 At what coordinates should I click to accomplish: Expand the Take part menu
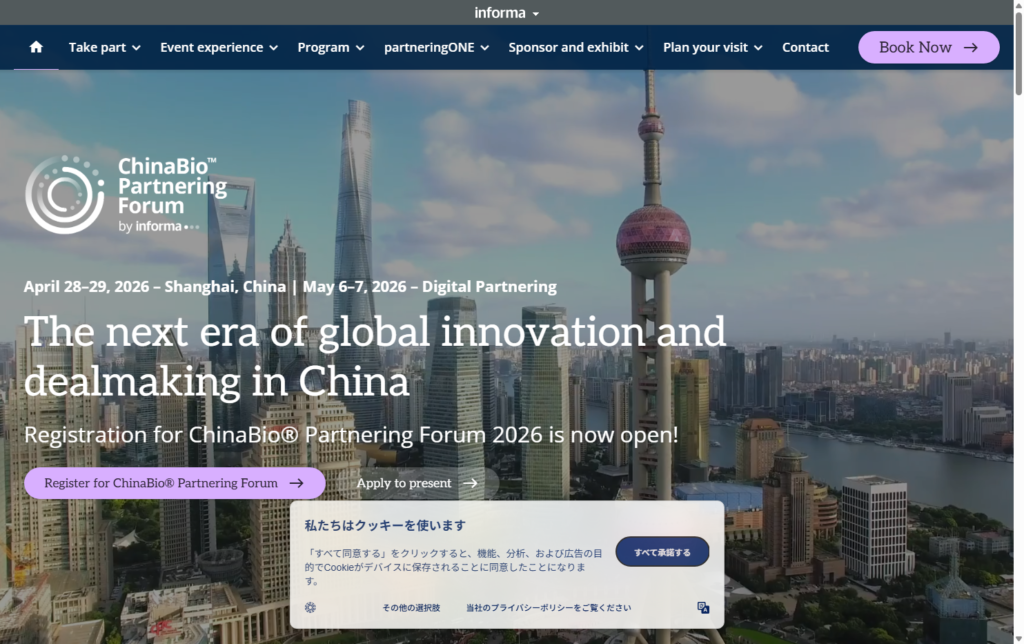104,47
